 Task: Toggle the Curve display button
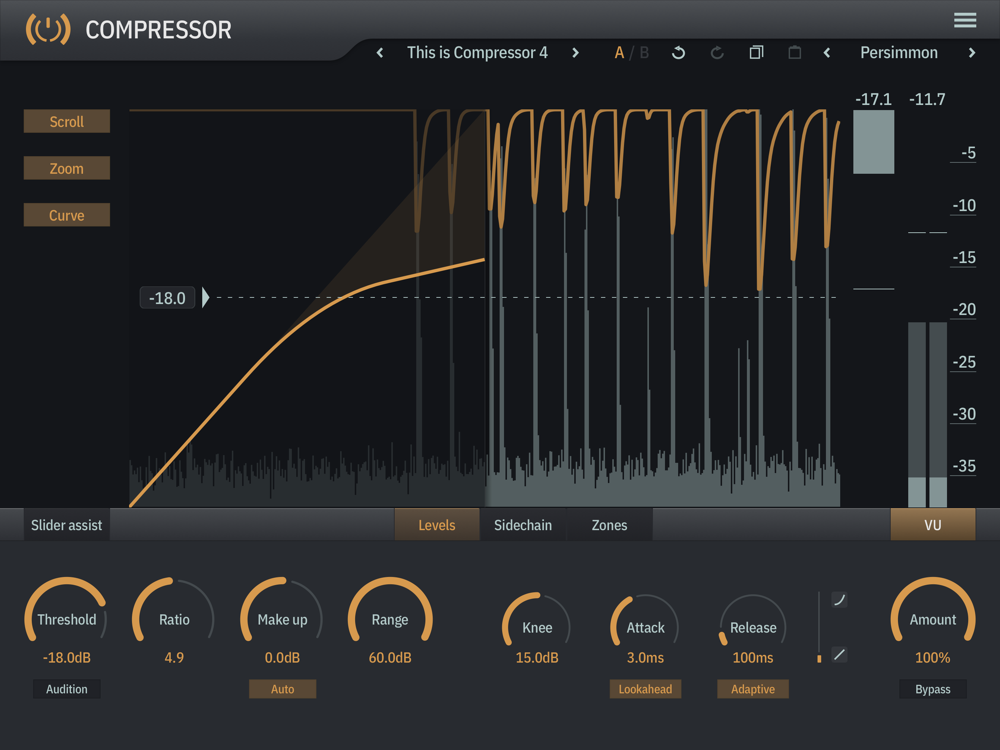pos(67,215)
